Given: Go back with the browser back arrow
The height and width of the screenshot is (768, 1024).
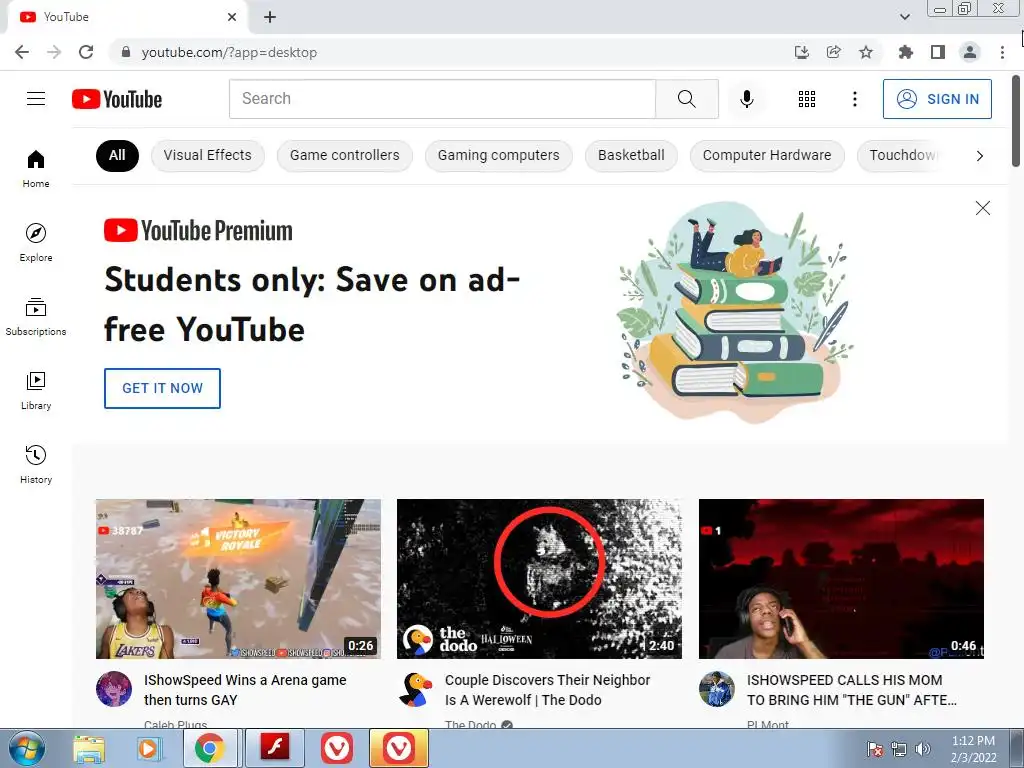Looking at the screenshot, I should [22, 52].
